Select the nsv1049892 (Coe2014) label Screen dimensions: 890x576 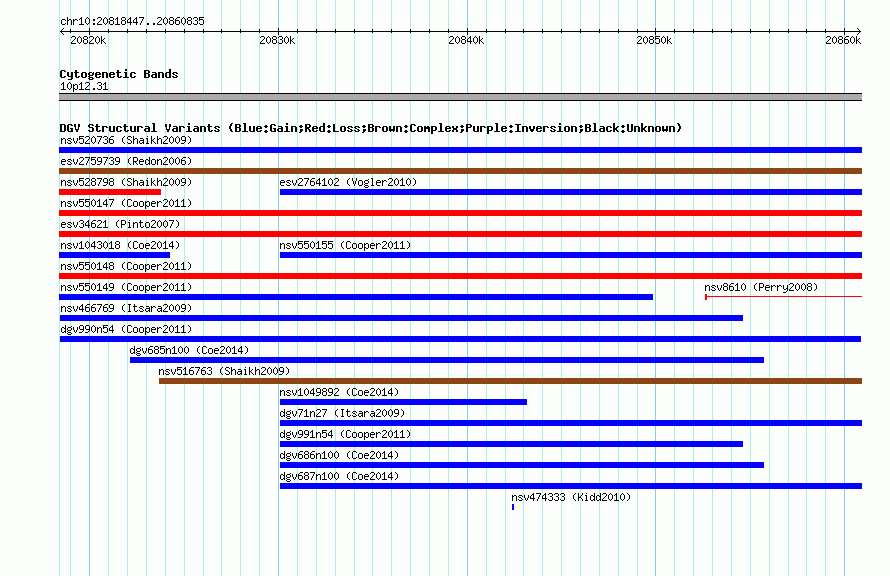point(339,392)
